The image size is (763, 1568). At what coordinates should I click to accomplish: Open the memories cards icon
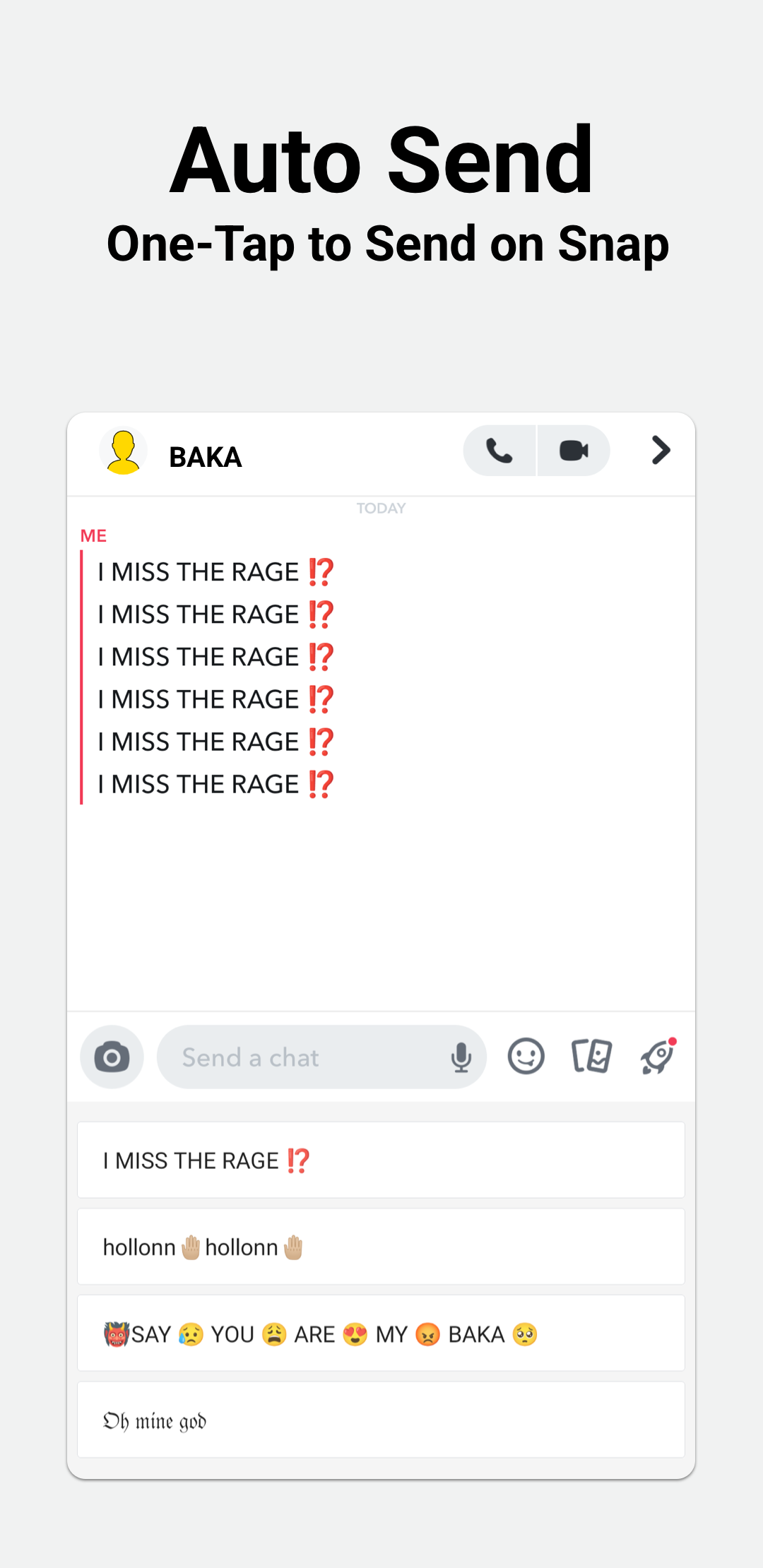pos(591,1057)
